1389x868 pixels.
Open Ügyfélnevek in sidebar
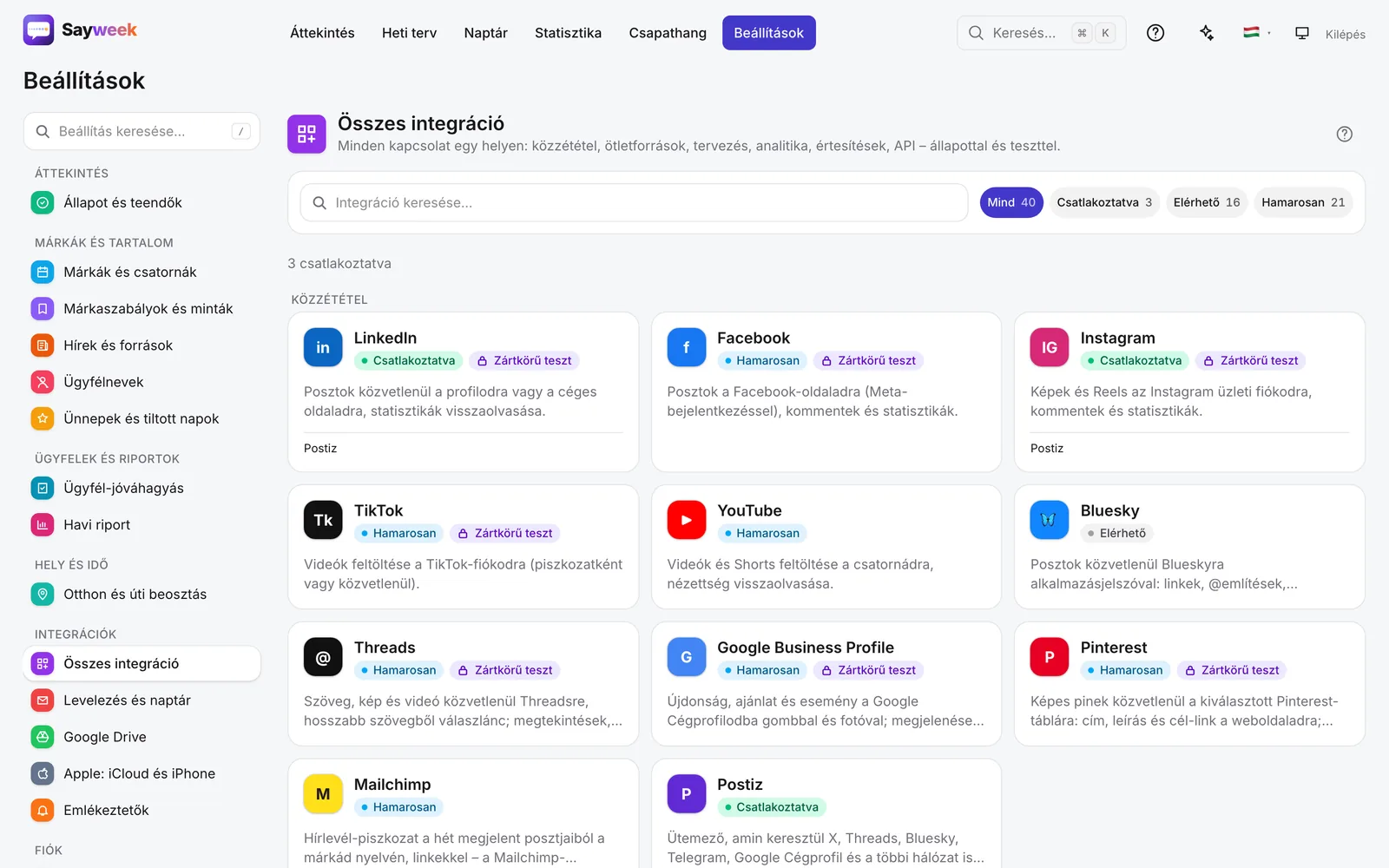142,382
